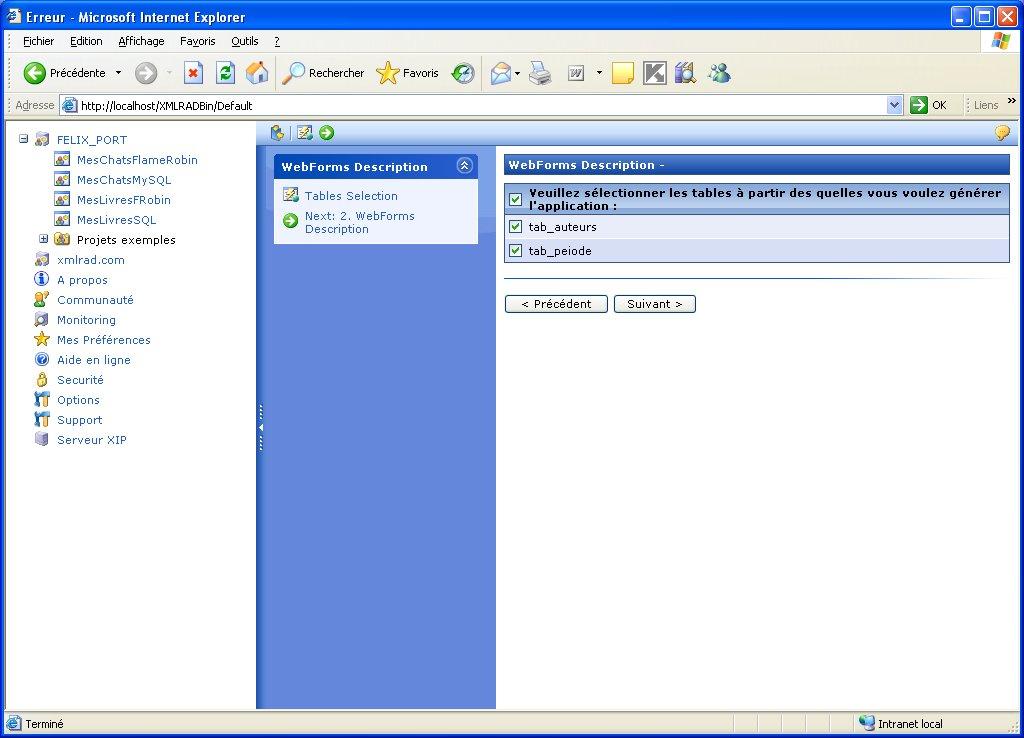Click the yellow help bubble icon
This screenshot has width=1024, height=738.
[x=1001, y=133]
